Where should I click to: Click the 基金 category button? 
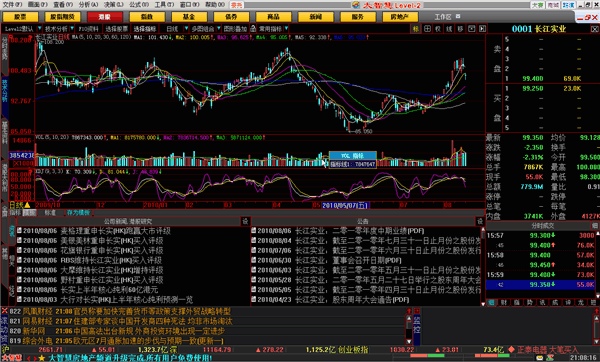point(189,17)
